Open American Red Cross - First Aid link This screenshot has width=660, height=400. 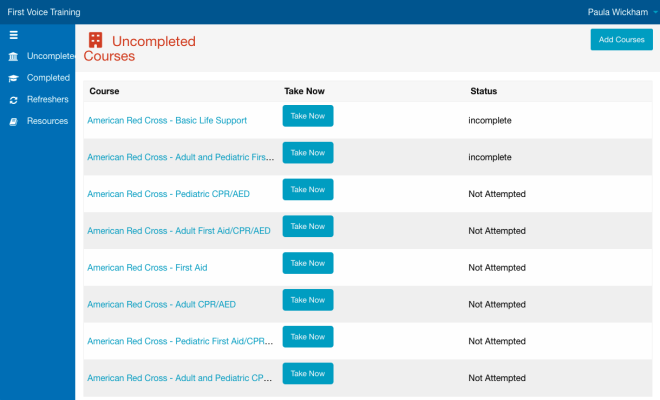pyautogui.click(x=147, y=268)
